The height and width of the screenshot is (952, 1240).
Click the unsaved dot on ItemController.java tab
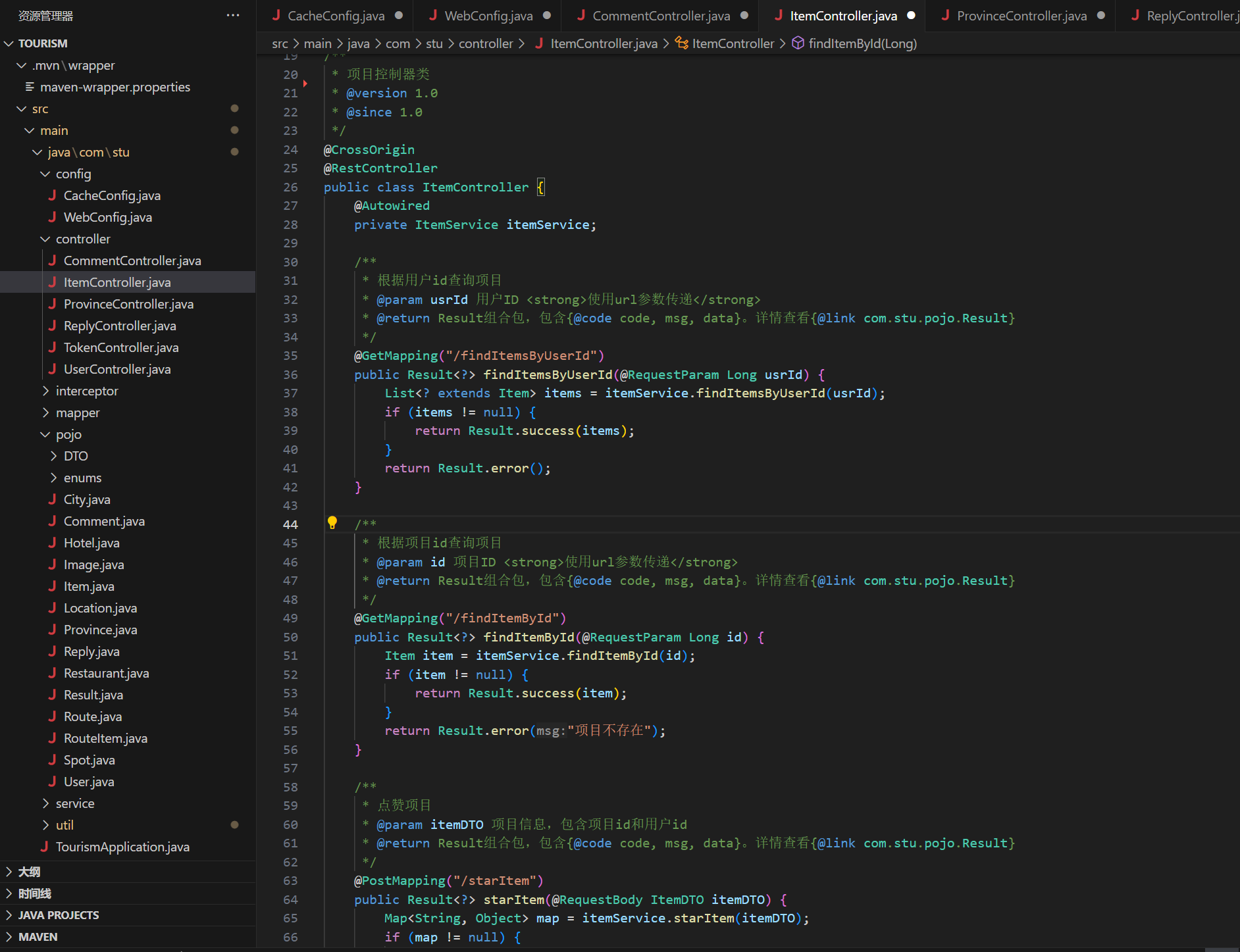point(911,15)
